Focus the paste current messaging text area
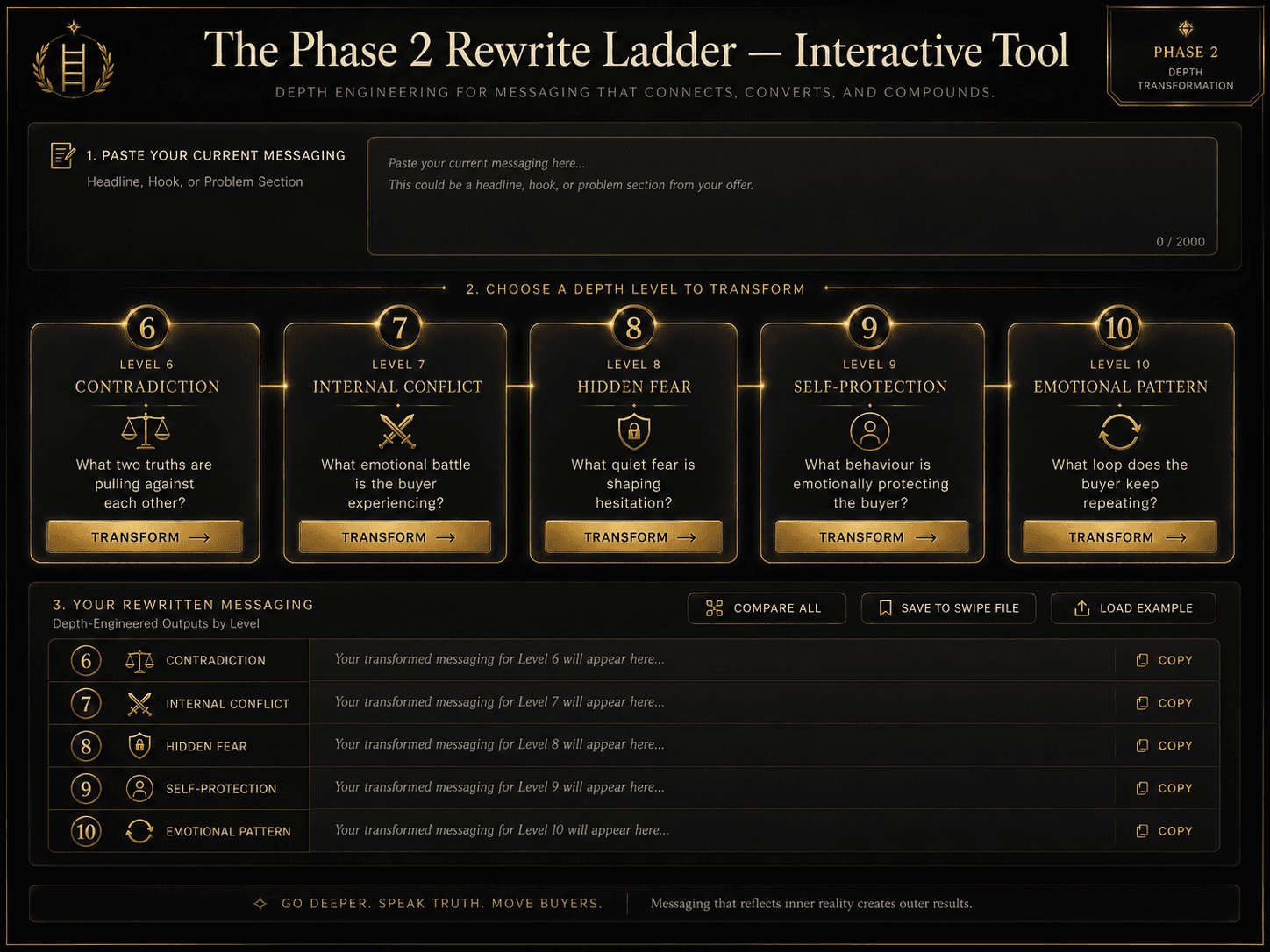Viewport: 1270px width, 952px height. click(x=792, y=196)
